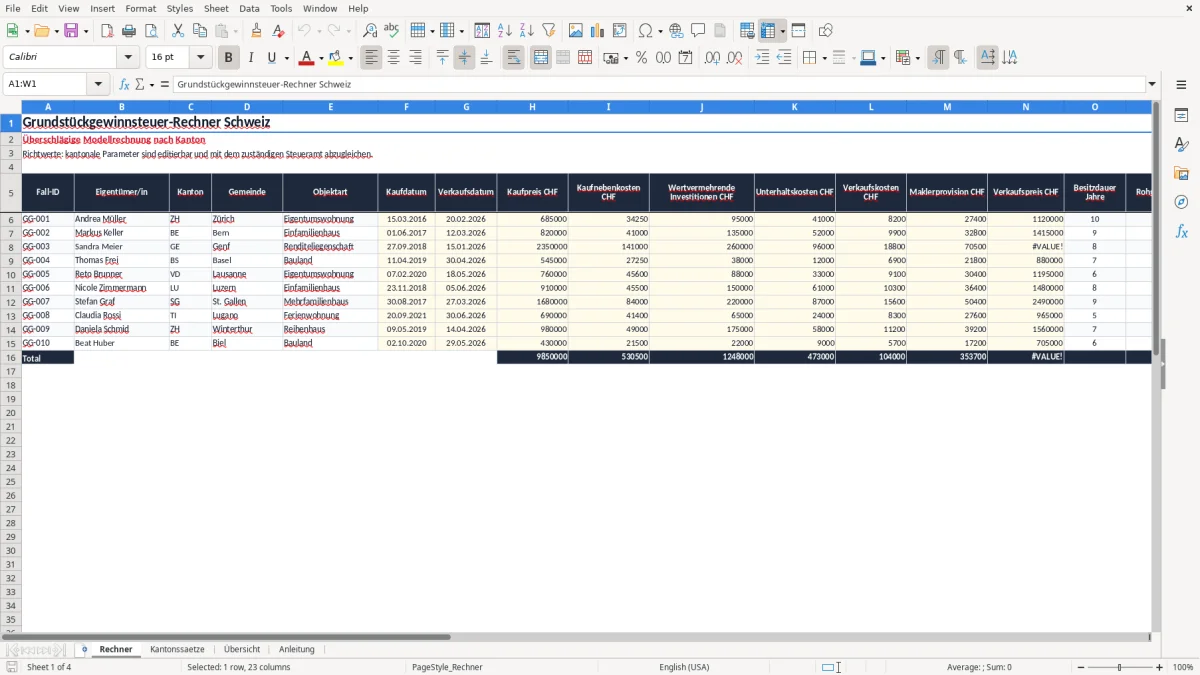Select column N header
The height and width of the screenshot is (675, 1200).
point(1026,106)
